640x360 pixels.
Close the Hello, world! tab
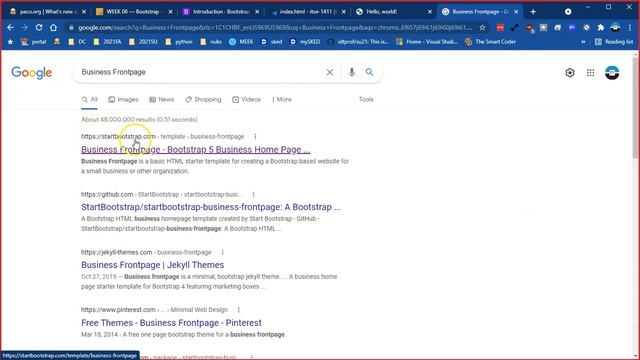(430, 12)
